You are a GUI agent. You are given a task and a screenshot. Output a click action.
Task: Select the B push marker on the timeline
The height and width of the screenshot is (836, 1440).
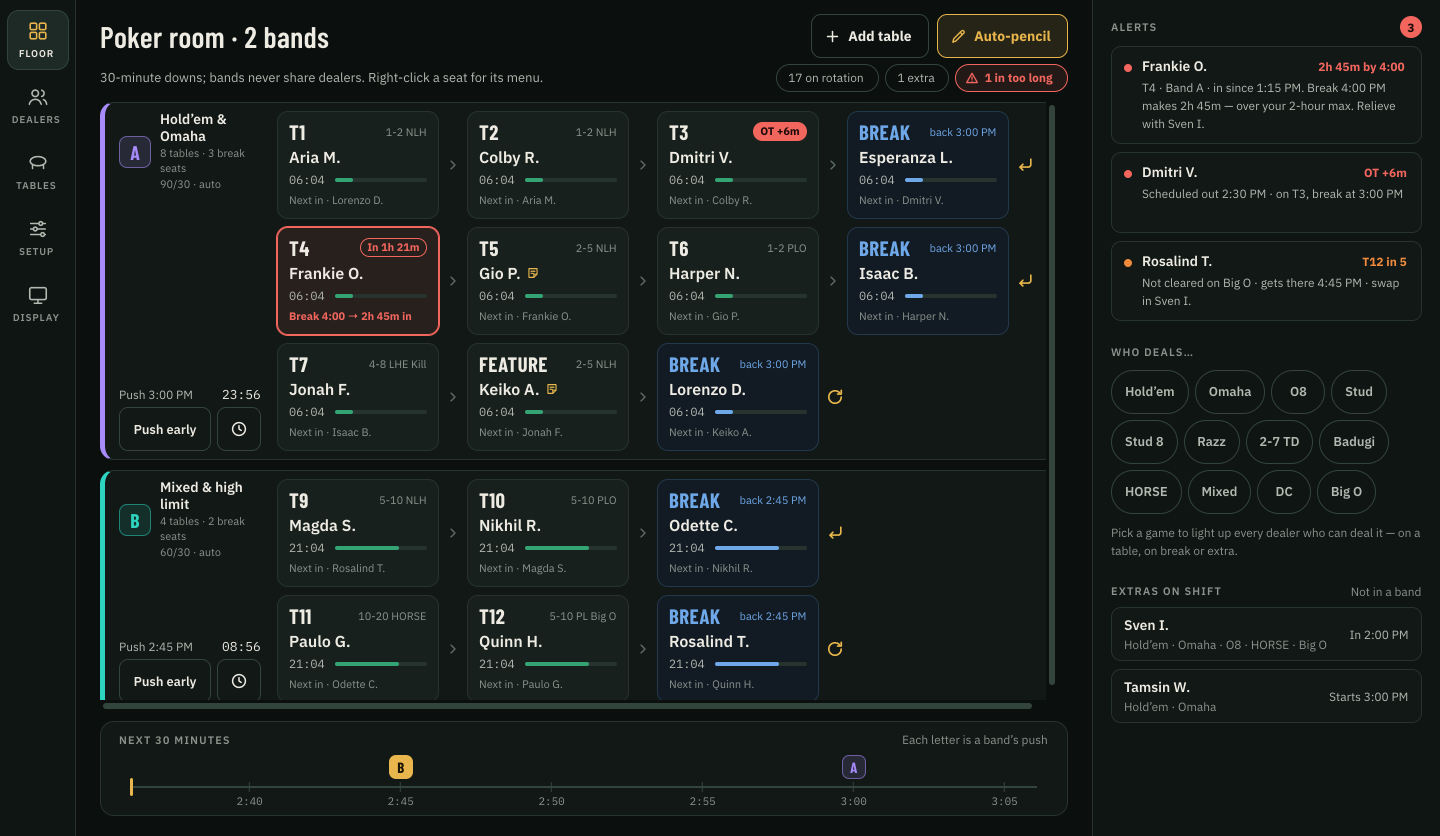(401, 768)
